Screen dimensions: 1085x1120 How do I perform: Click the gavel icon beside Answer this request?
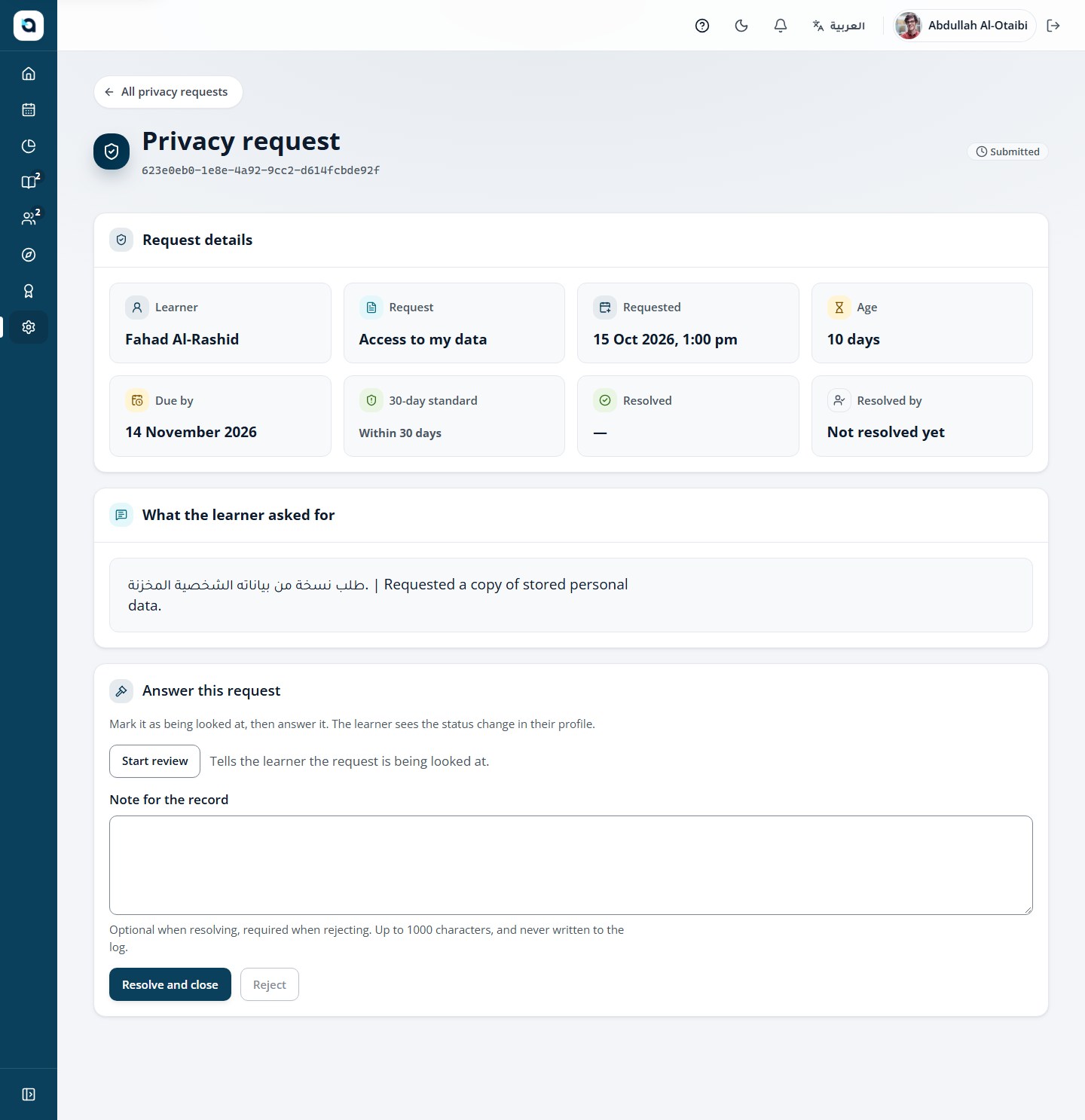click(121, 690)
